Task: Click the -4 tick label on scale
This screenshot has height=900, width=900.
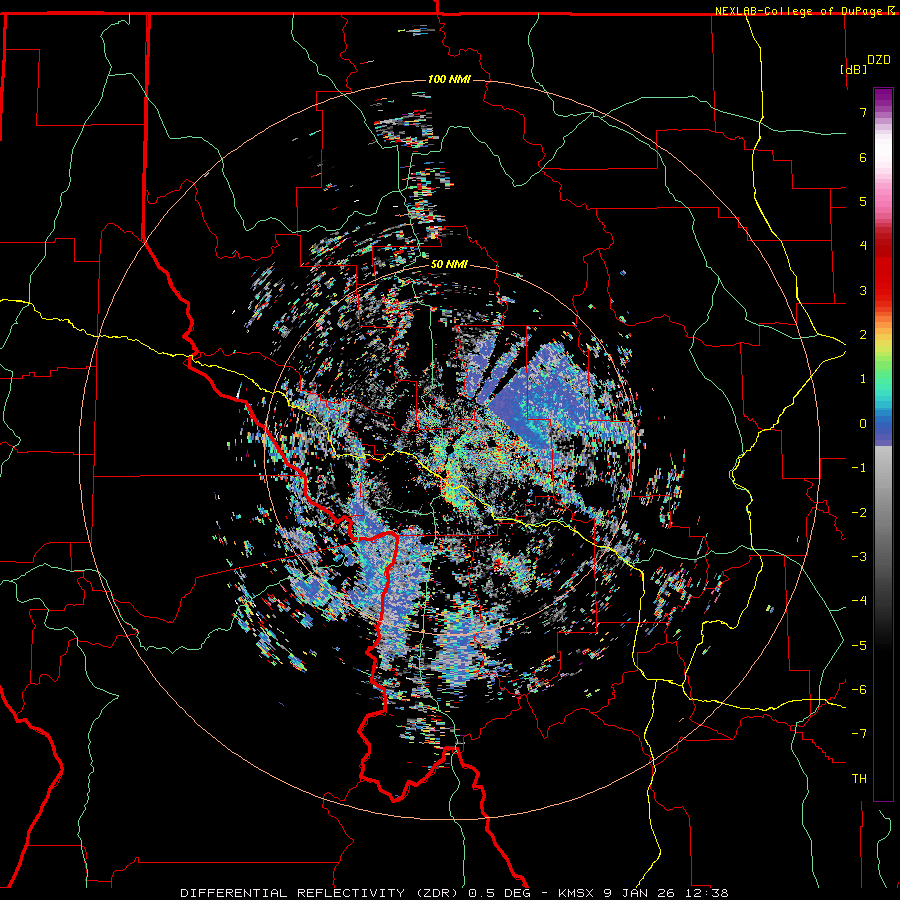Action: point(859,601)
